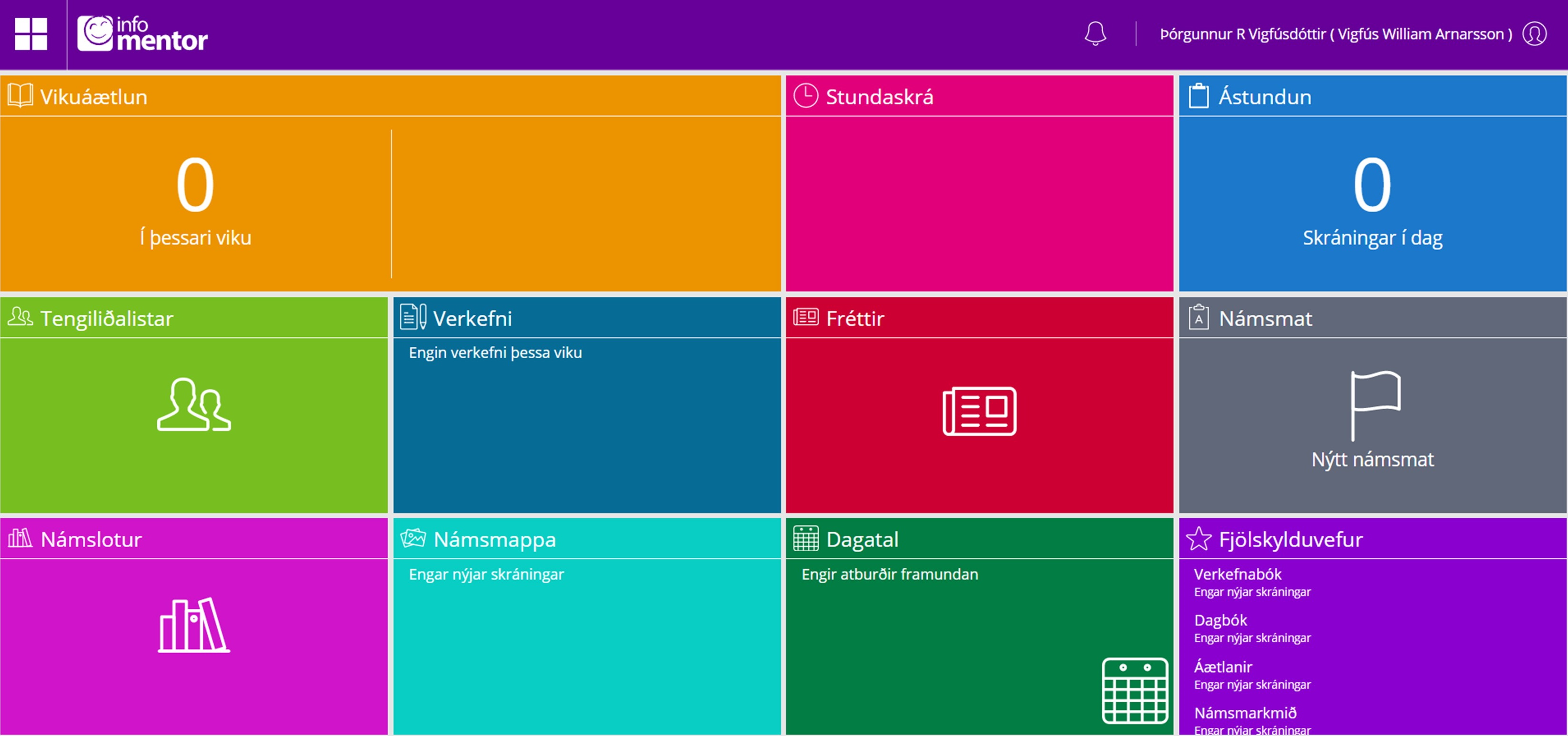Open the Ástundun tile title

[x=1265, y=97]
